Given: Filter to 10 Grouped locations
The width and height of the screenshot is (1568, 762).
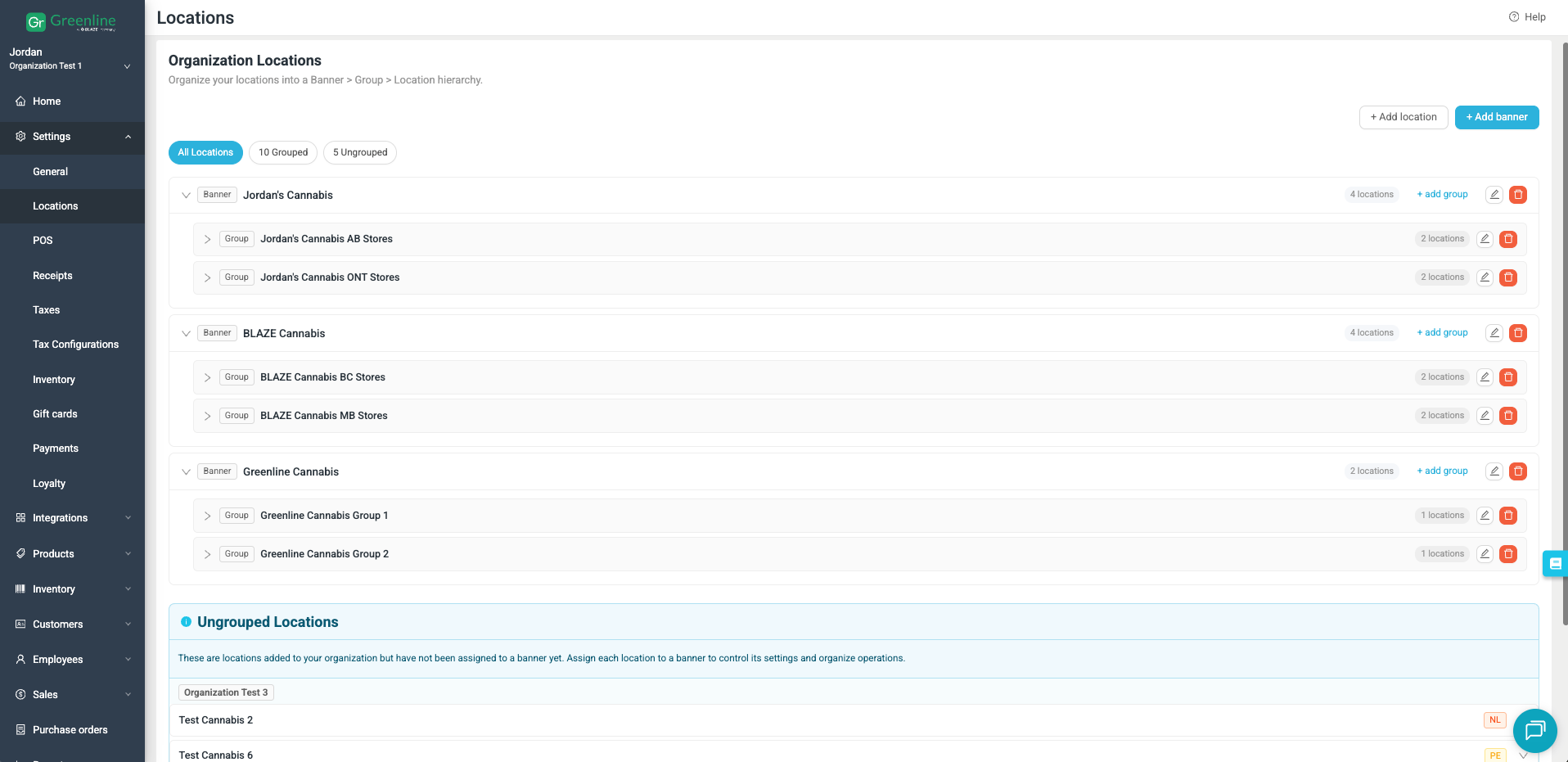Looking at the screenshot, I should (283, 152).
